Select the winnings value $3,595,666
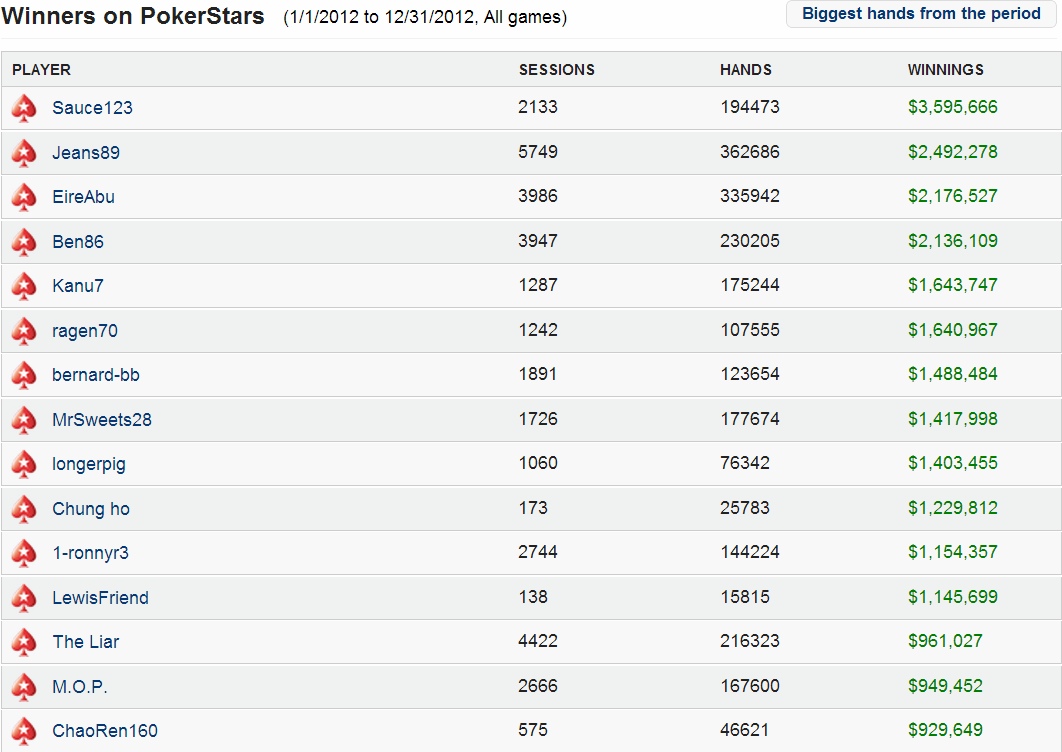Screen dimensions: 1062x752 pyautogui.click(x=953, y=107)
